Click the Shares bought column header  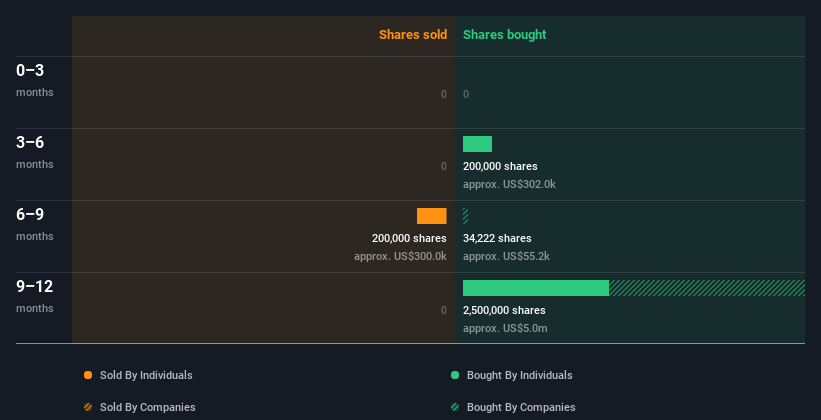coord(505,35)
